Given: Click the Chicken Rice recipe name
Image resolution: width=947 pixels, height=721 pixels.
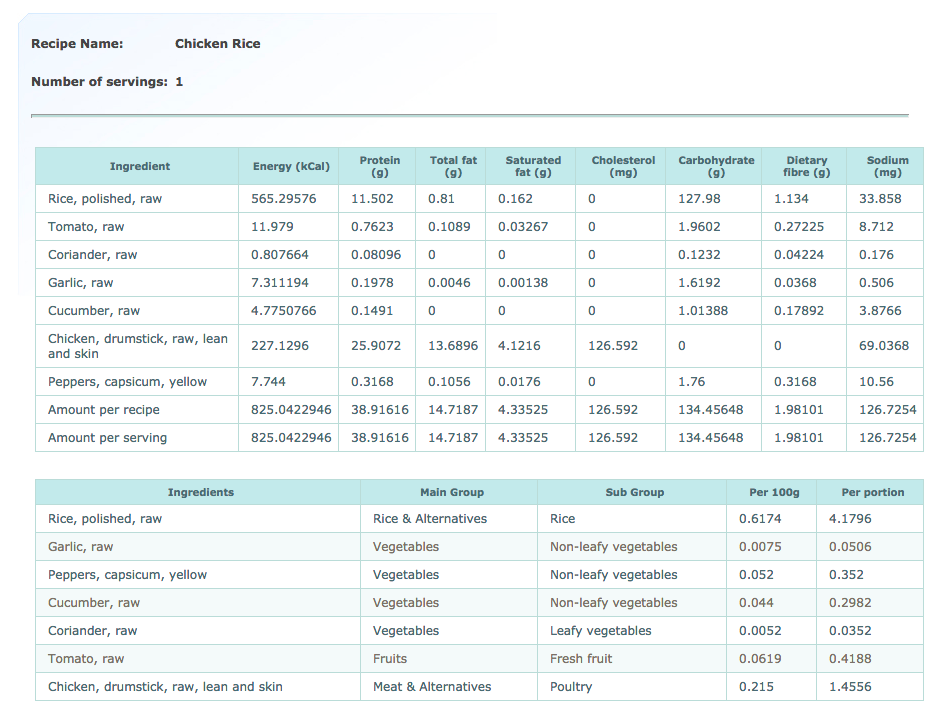Looking at the screenshot, I should [x=217, y=43].
